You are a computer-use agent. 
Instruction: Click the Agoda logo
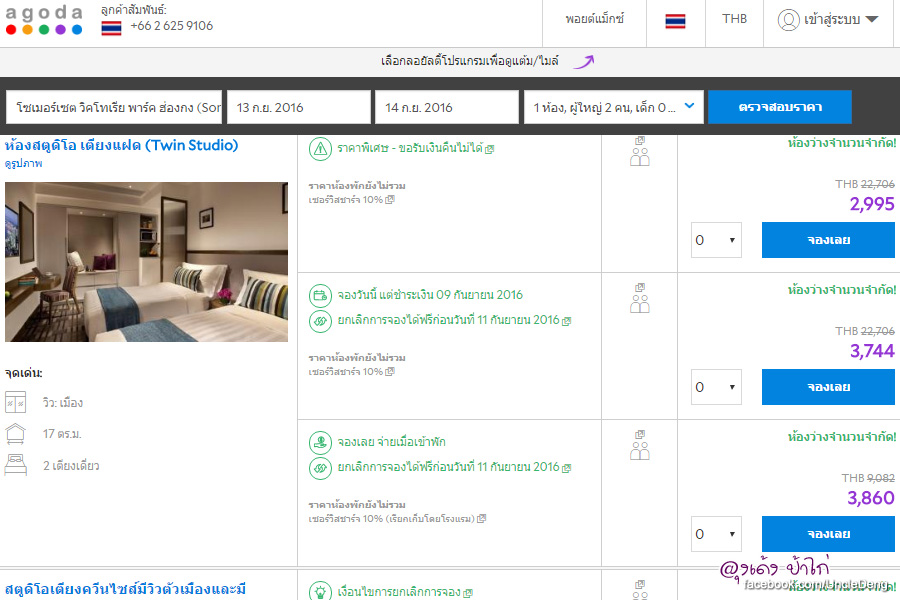point(43,19)
